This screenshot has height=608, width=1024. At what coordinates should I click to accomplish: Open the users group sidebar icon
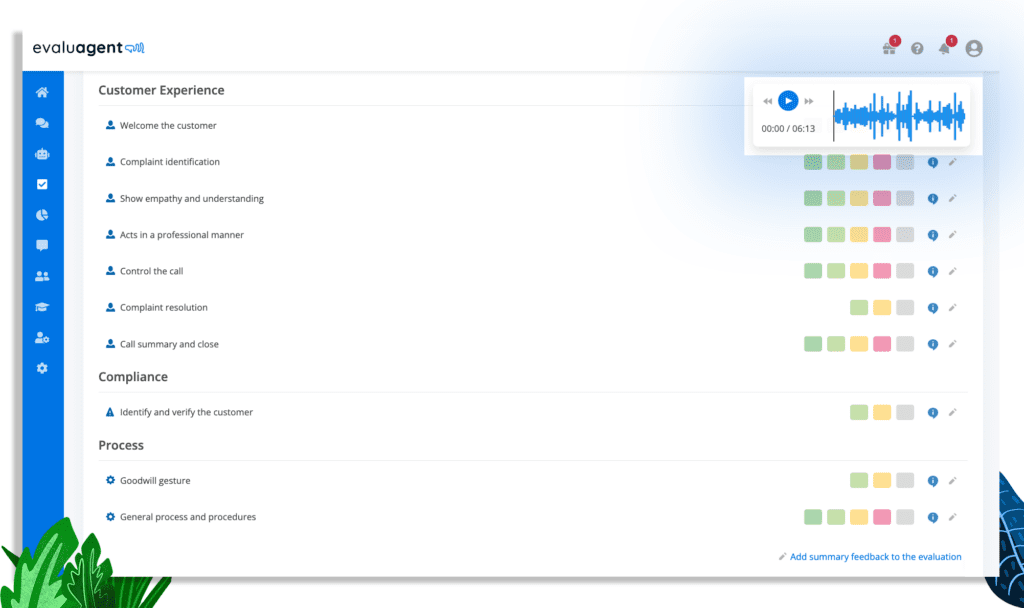[x=42, y=276]
